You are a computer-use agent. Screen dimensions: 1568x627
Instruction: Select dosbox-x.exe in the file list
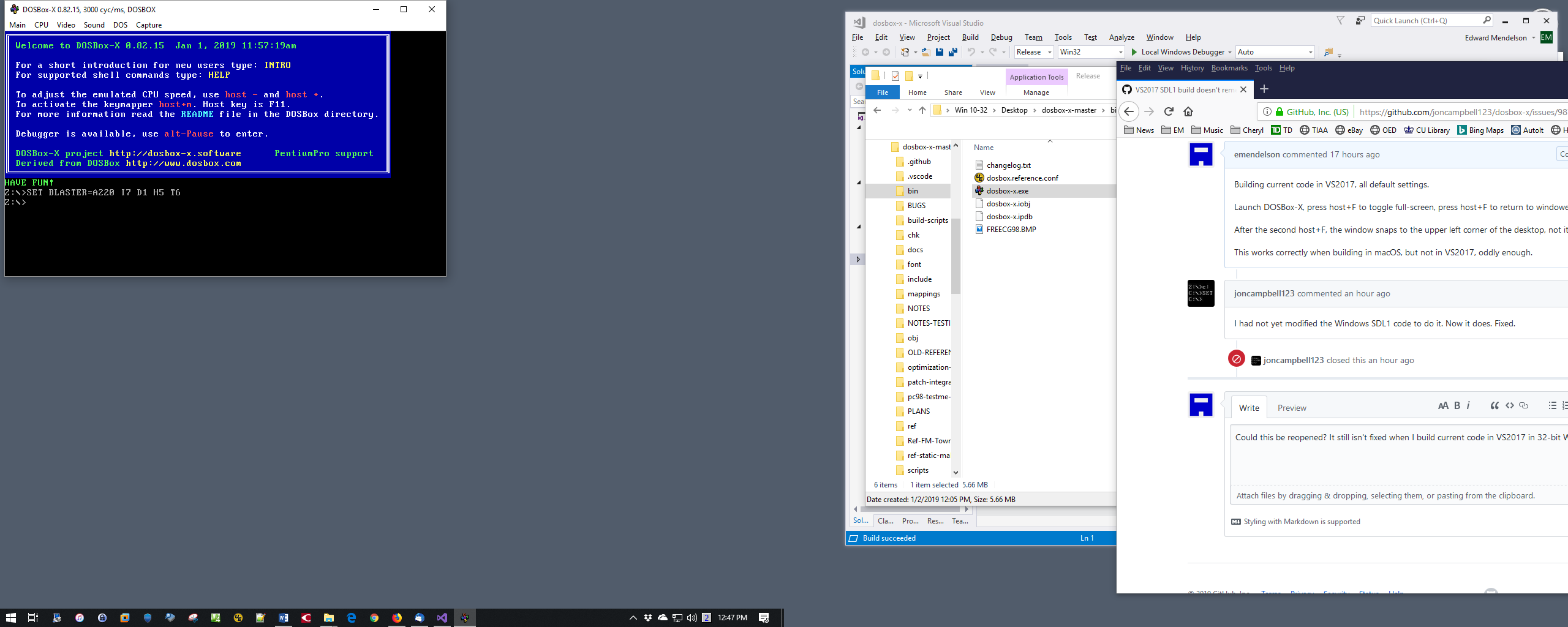click(x=1008, y=190)
